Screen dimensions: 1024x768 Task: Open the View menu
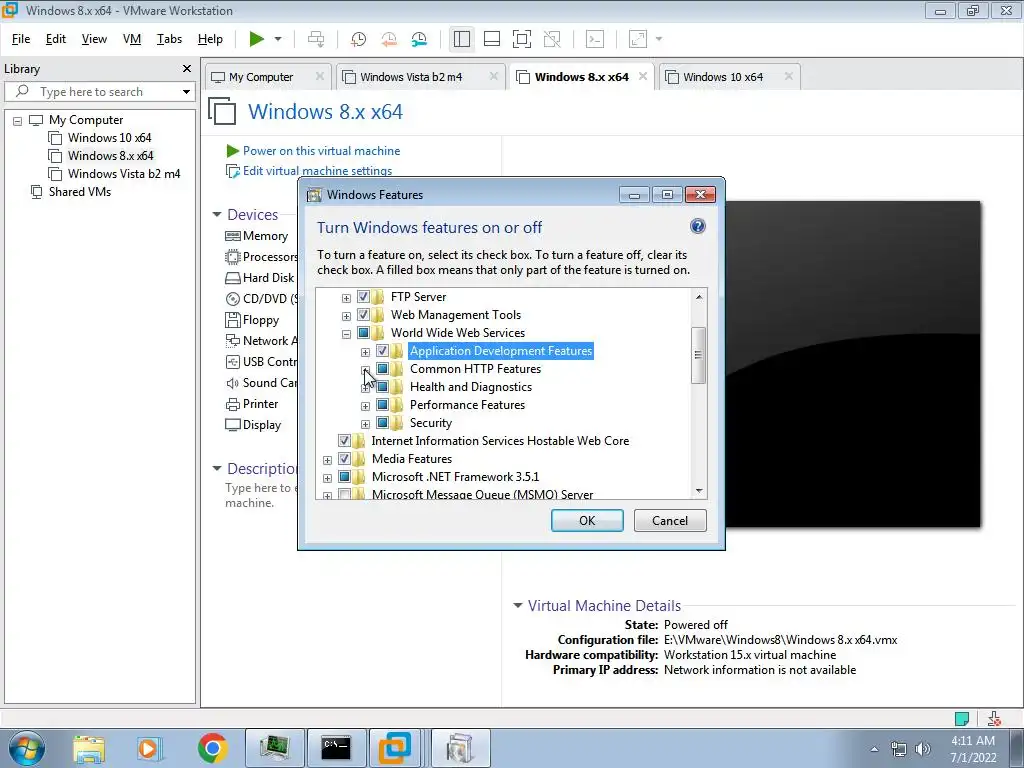tap(94, 39)
